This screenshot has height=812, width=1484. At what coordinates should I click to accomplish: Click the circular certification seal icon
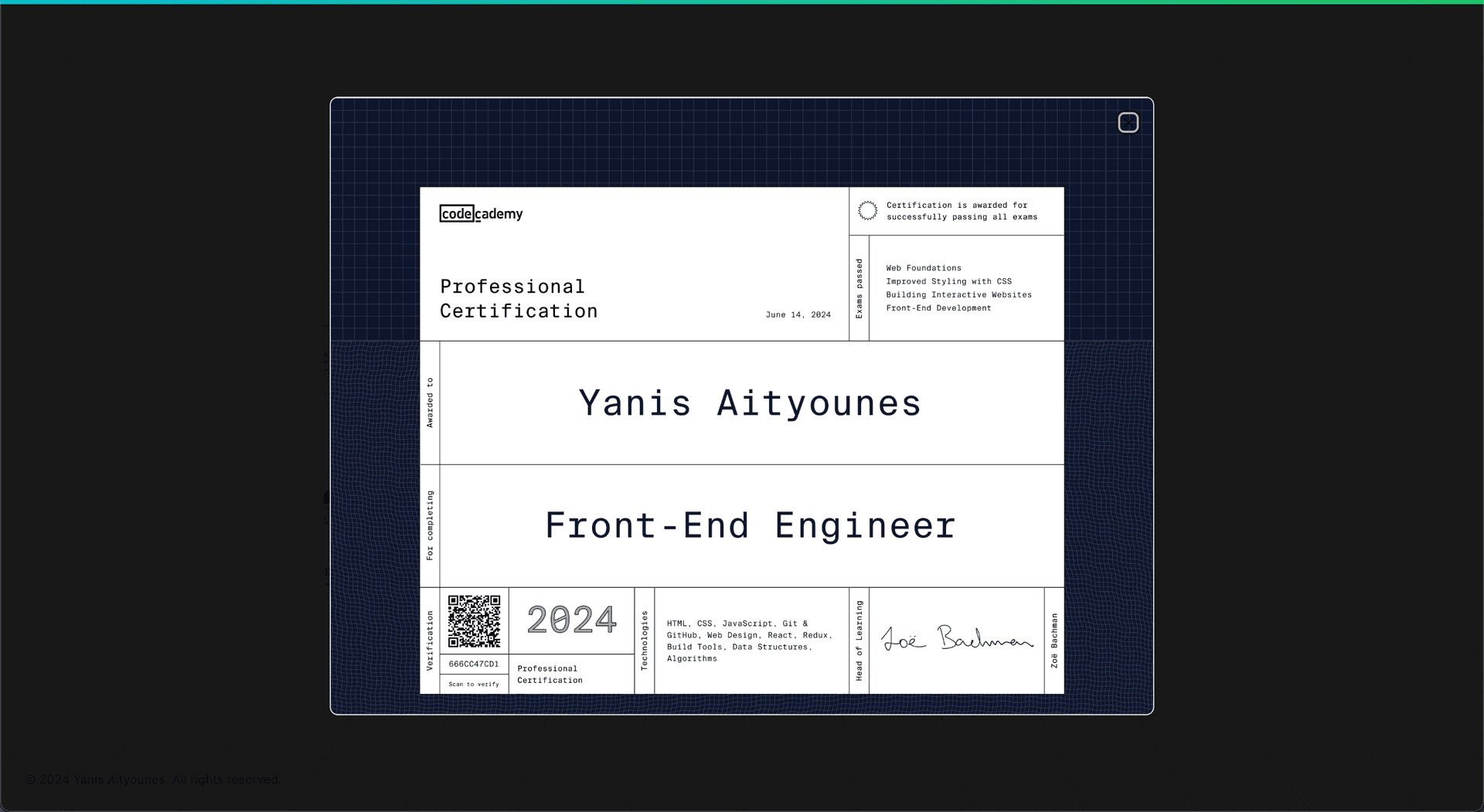[867, 211]
